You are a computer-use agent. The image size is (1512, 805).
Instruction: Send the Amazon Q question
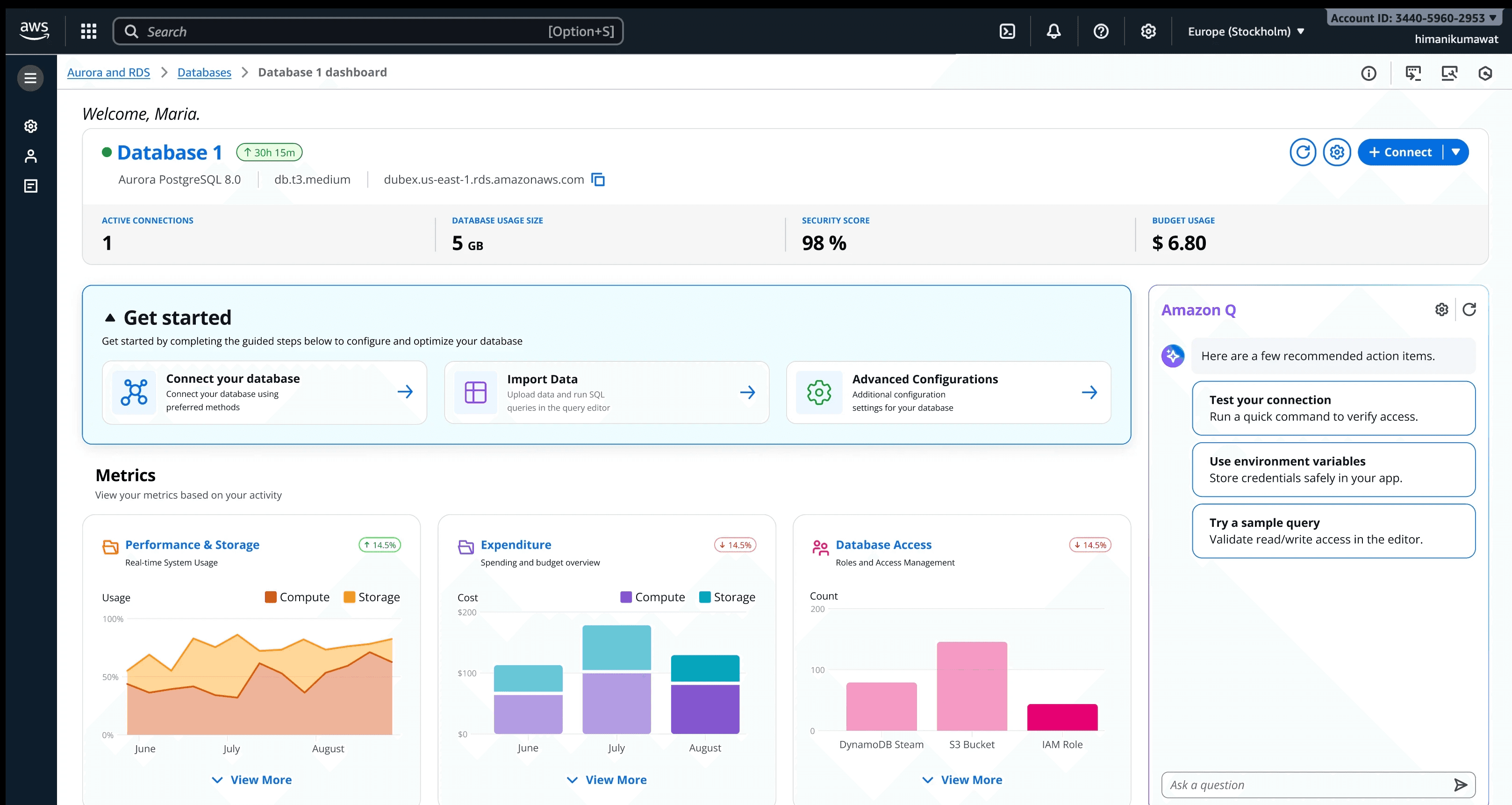(x=1460, y=785)
